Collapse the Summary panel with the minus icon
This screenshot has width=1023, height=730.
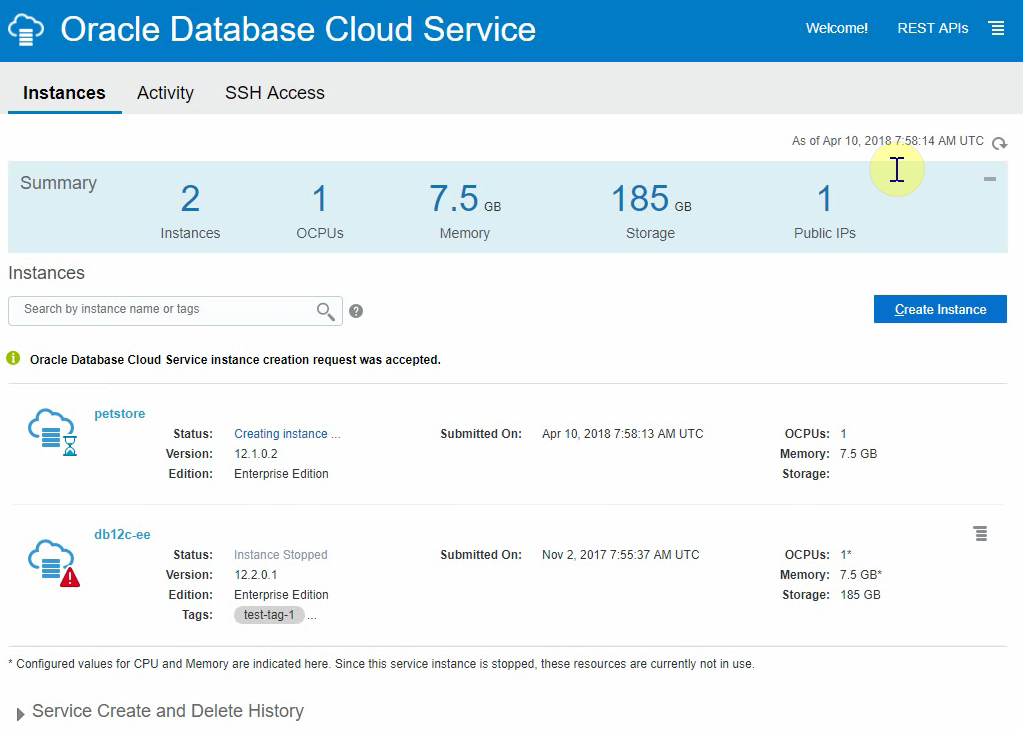pyautogui.click(x=990, y=179)
